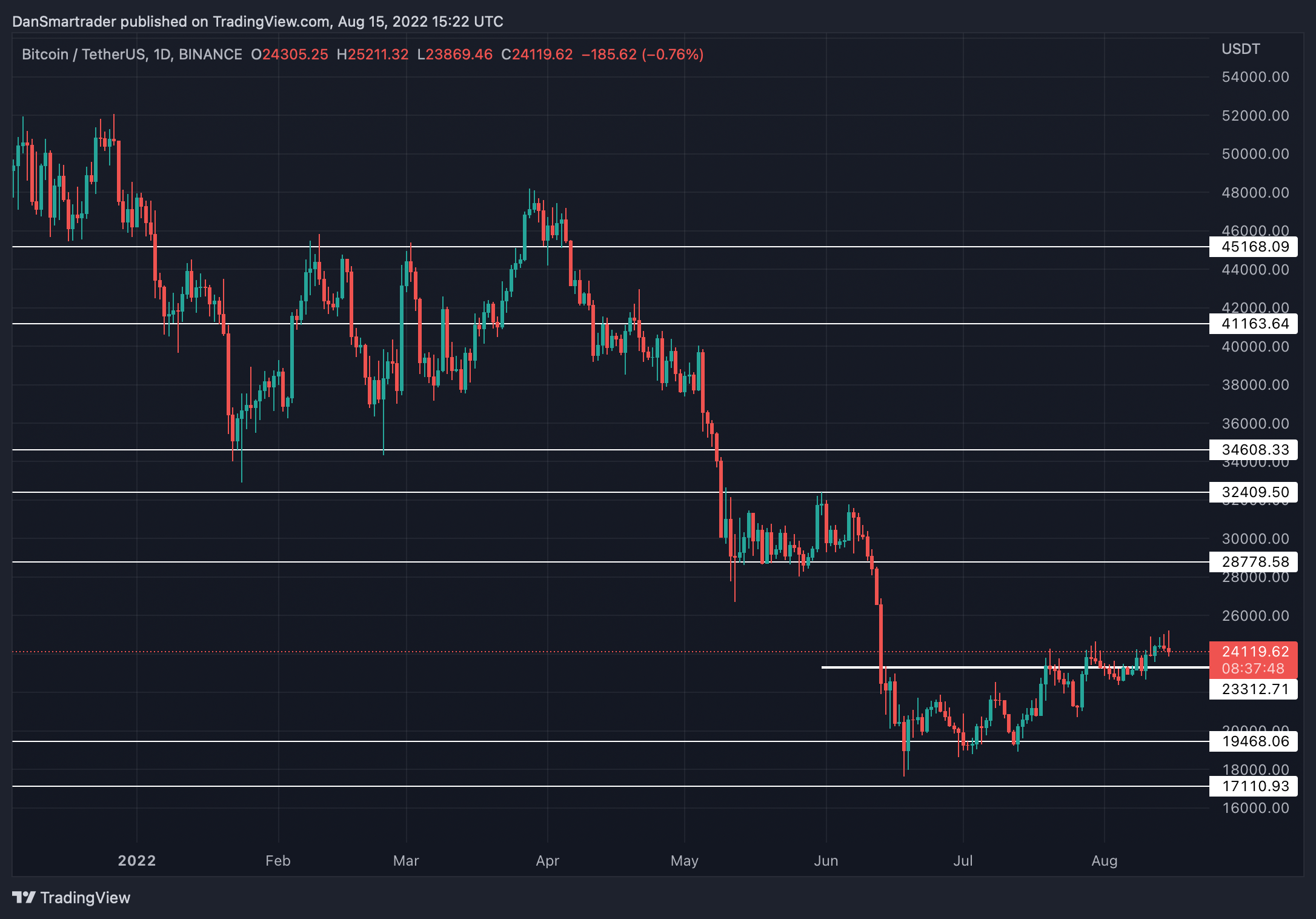This screenshot has height=919, width=1316.
Task: Click the red dotted current price line
Action: click(x=611, y=652)
